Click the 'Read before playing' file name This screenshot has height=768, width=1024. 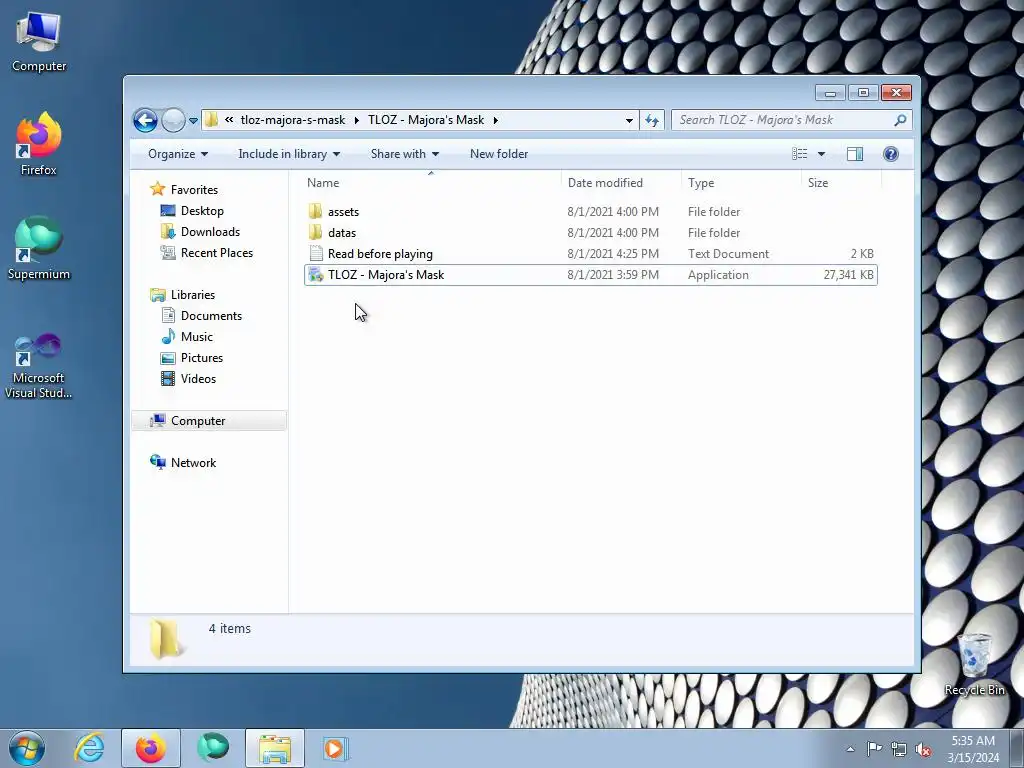point(380,253)
